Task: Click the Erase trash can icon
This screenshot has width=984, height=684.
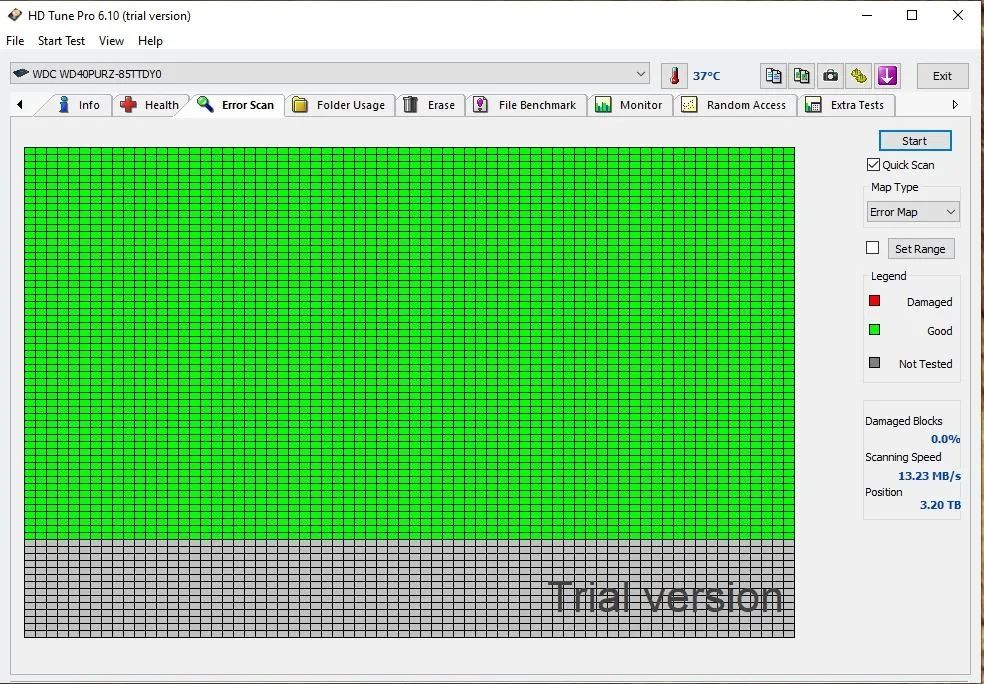Action: pos(410,104)
